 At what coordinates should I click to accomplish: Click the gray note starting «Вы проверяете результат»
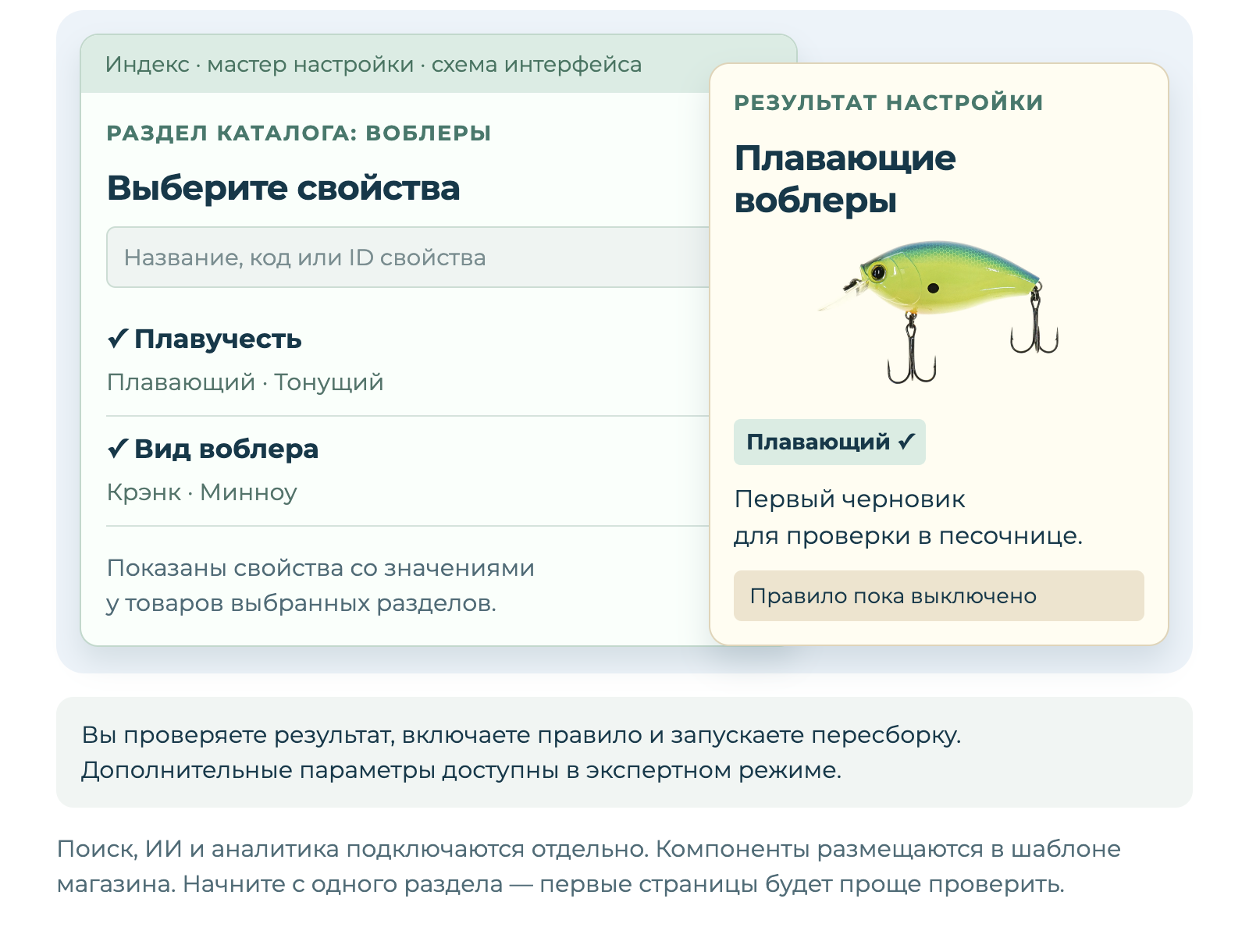coord(624,752)
